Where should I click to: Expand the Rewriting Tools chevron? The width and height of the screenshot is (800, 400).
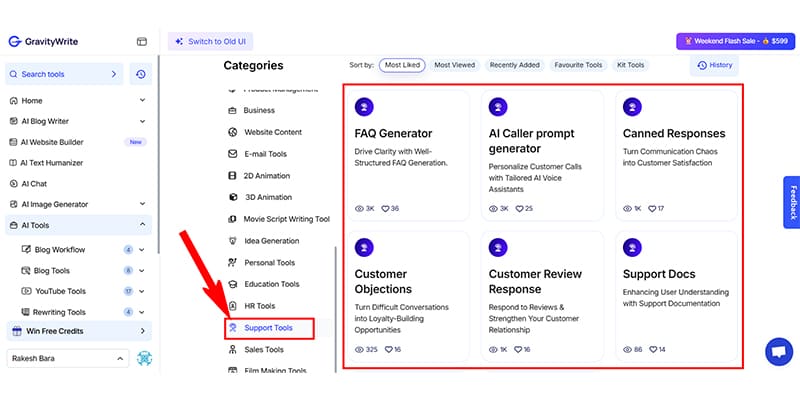[141, 312]
